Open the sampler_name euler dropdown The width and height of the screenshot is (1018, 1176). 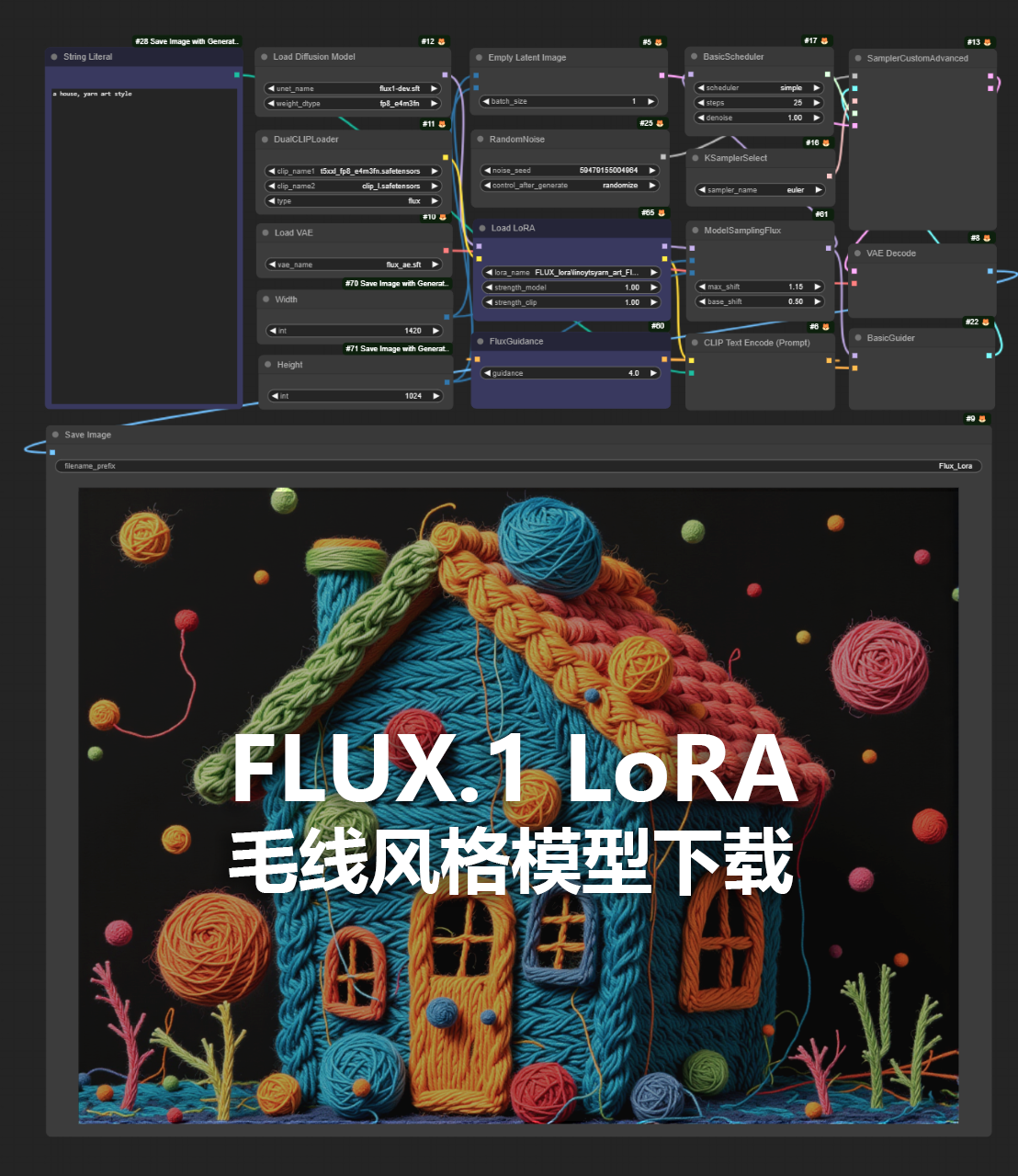point(760,190)
